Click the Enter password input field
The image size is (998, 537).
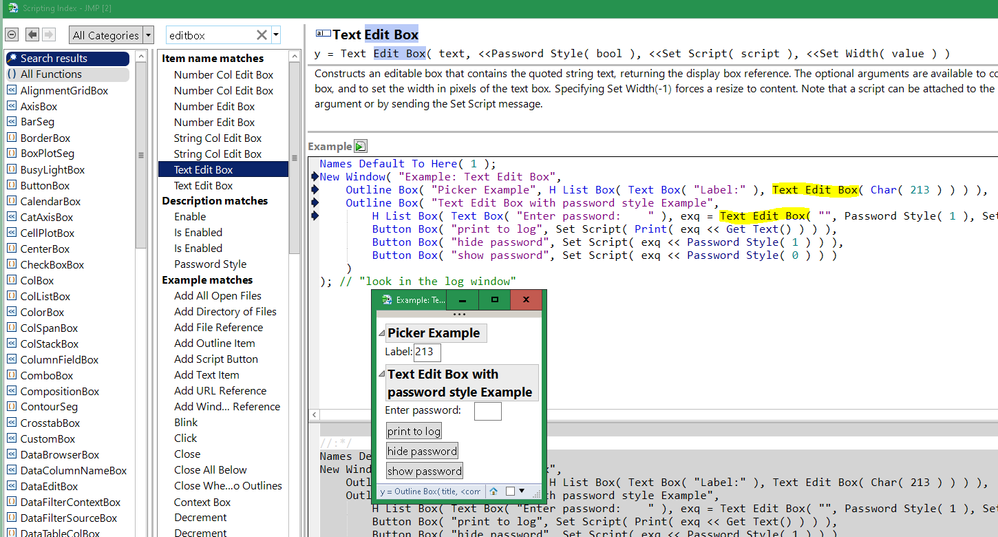(x=487, y=411)
